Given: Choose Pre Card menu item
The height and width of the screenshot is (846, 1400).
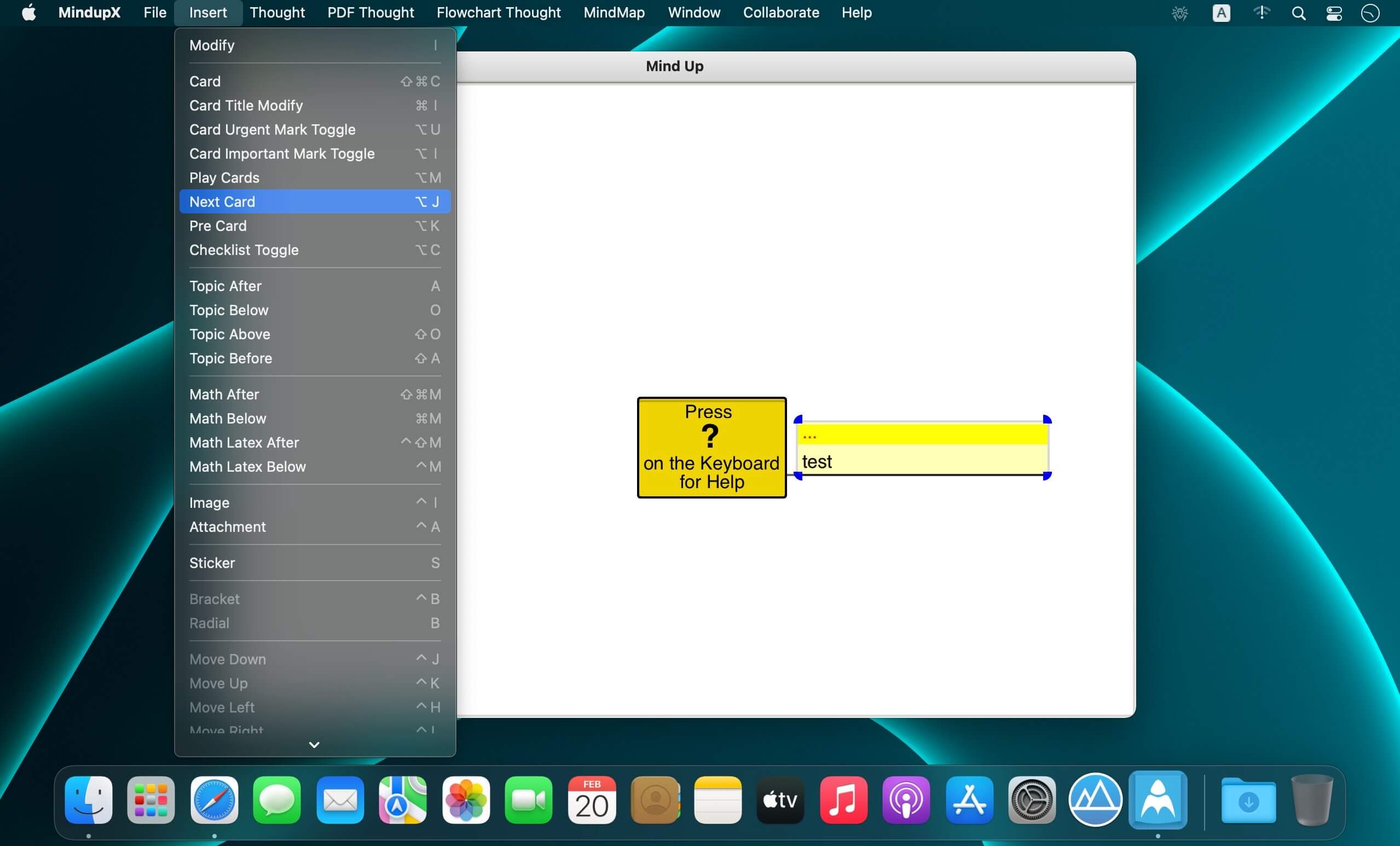Looking at the screenshot, I should point(315,226).
